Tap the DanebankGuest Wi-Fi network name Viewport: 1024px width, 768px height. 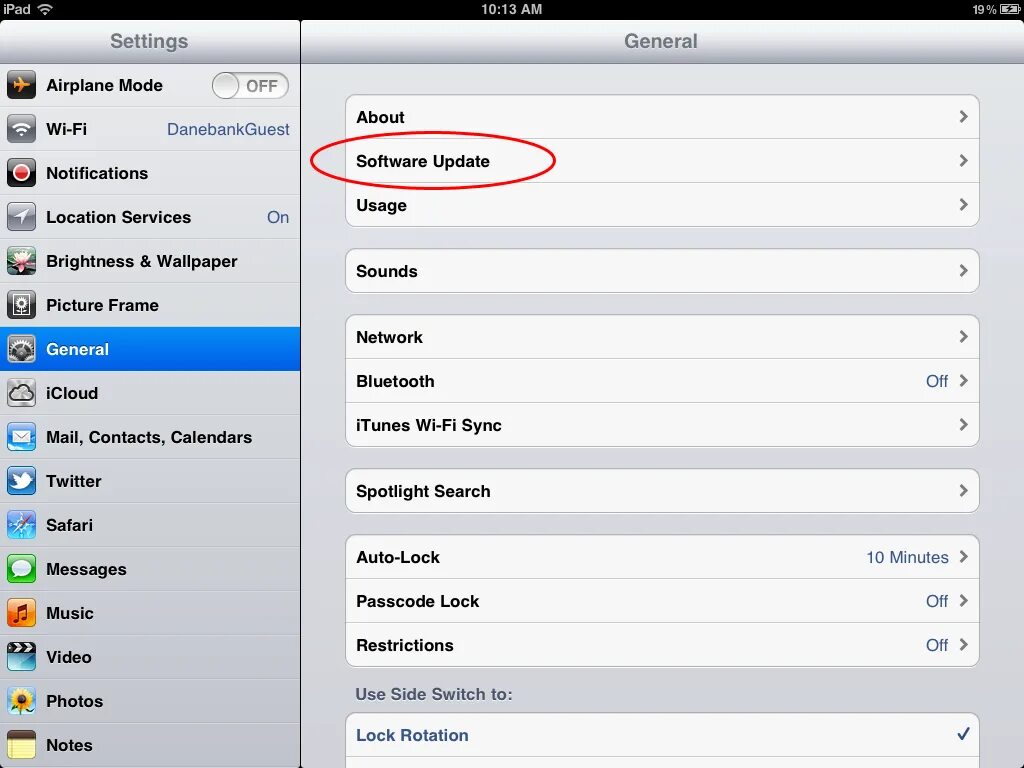(x=228, y=129)
